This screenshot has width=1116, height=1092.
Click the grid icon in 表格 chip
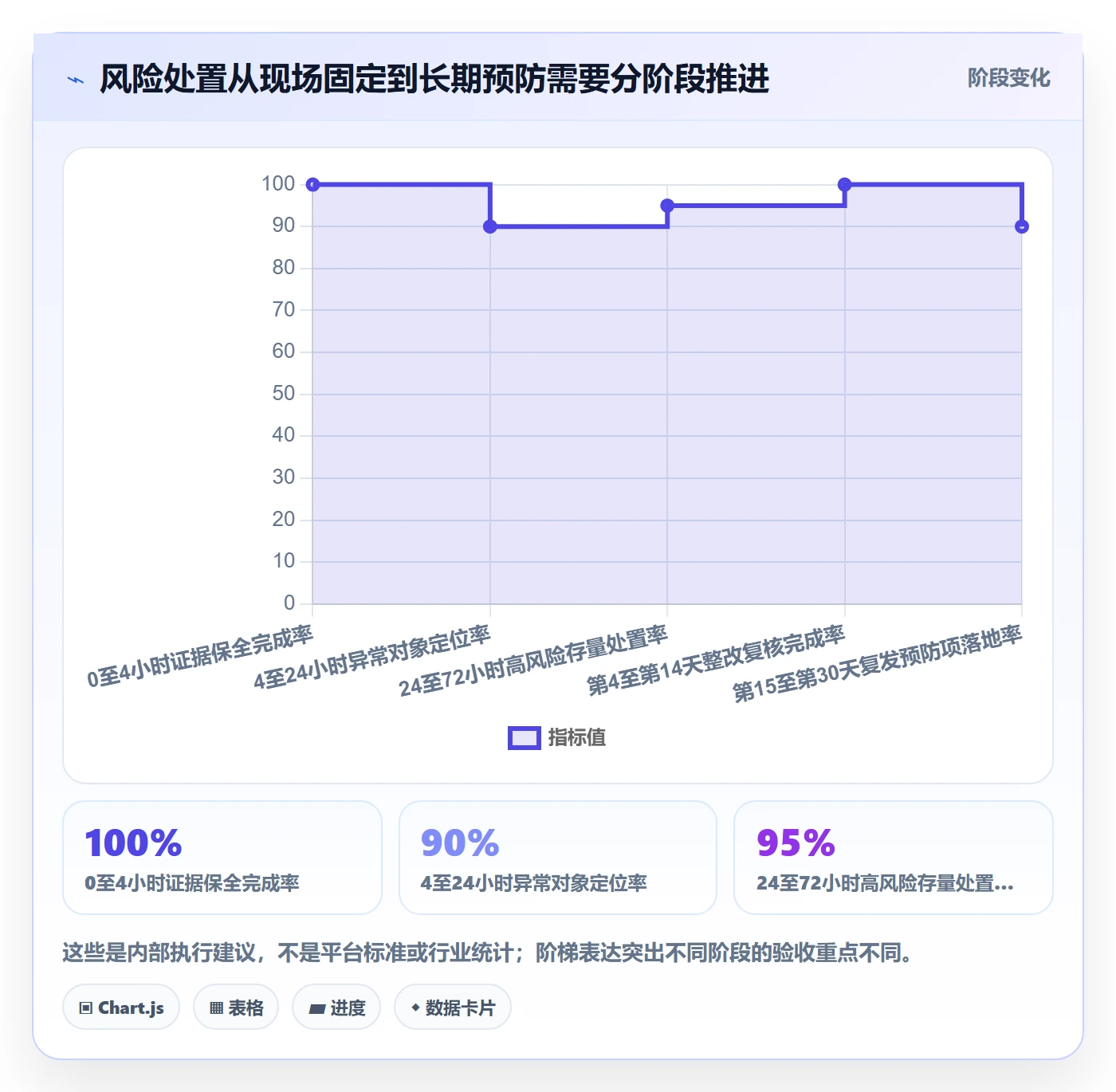(x=216, y=1008)
